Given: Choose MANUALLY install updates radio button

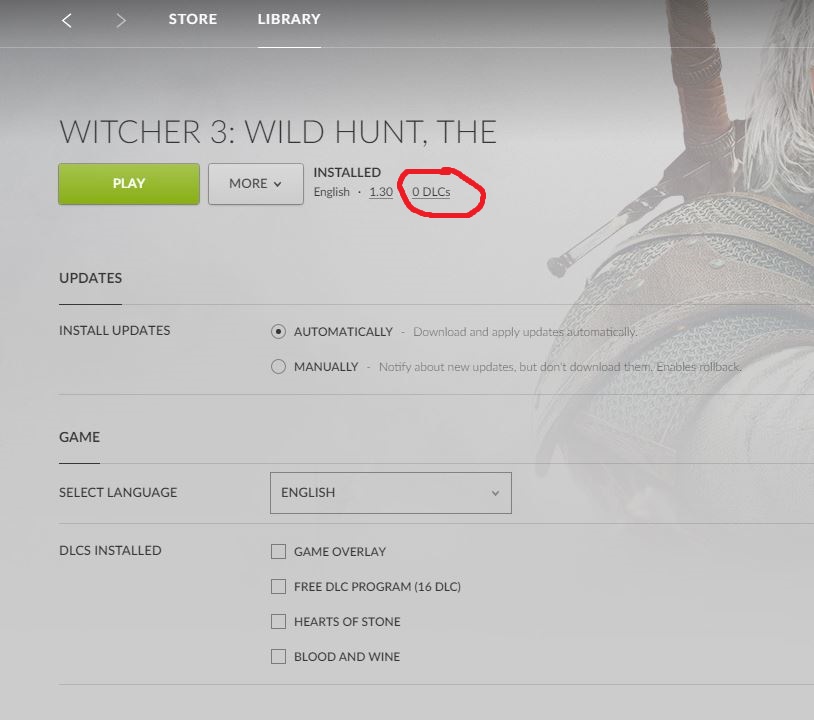Looking at the screenshot, I should 278,366.
